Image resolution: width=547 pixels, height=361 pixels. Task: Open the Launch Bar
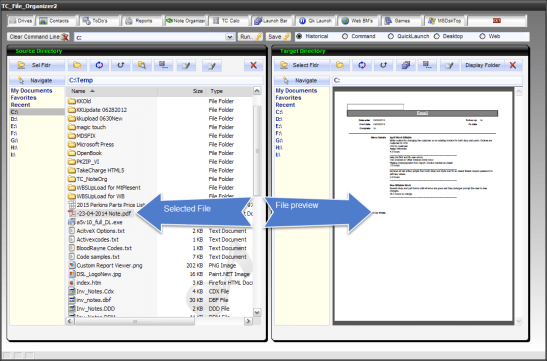(271, 21)
